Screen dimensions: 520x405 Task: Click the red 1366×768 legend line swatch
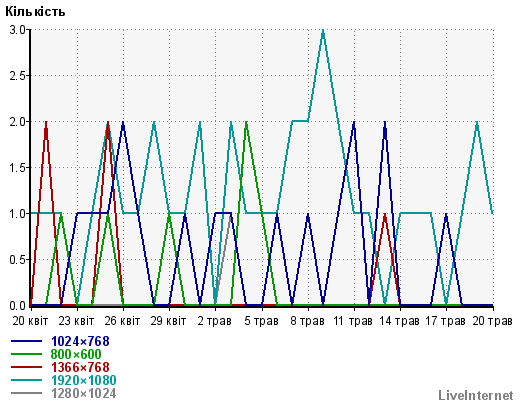point(26,367)
